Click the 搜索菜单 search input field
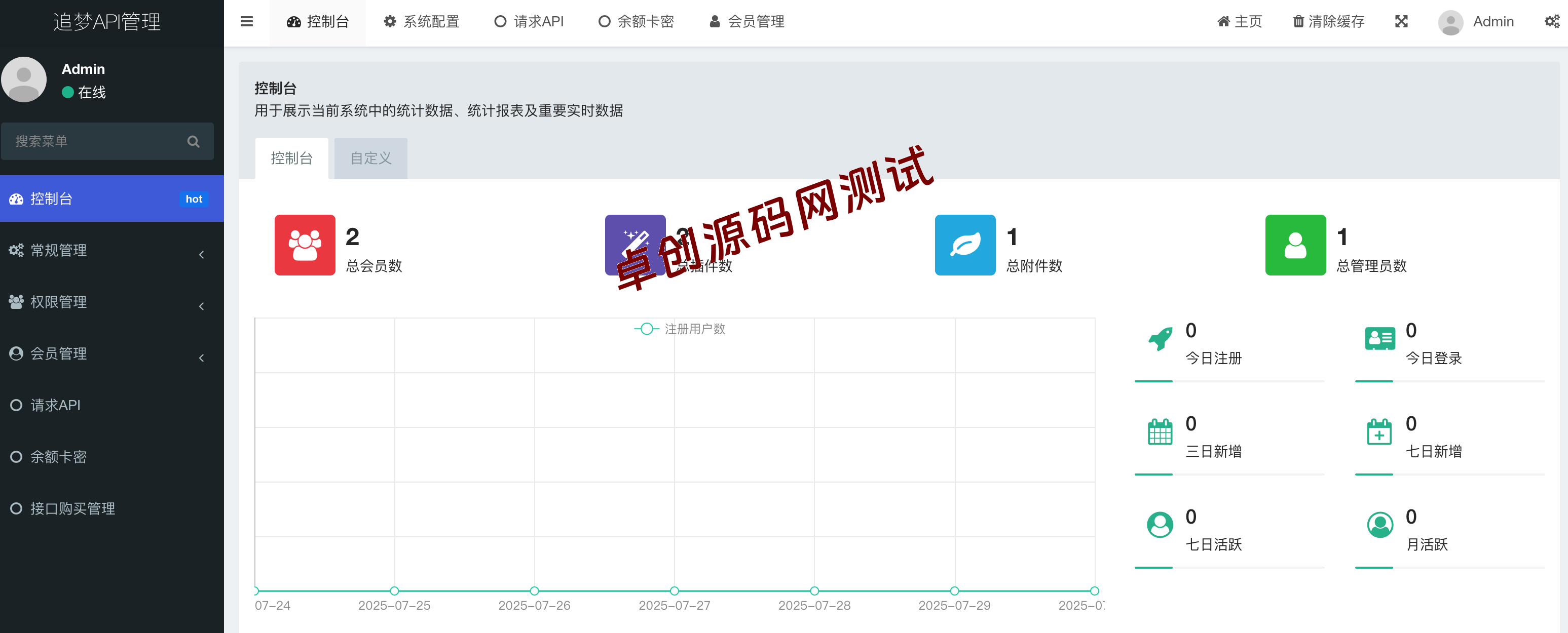This screenshot has width=1568, height=633. tap(107, 141)
